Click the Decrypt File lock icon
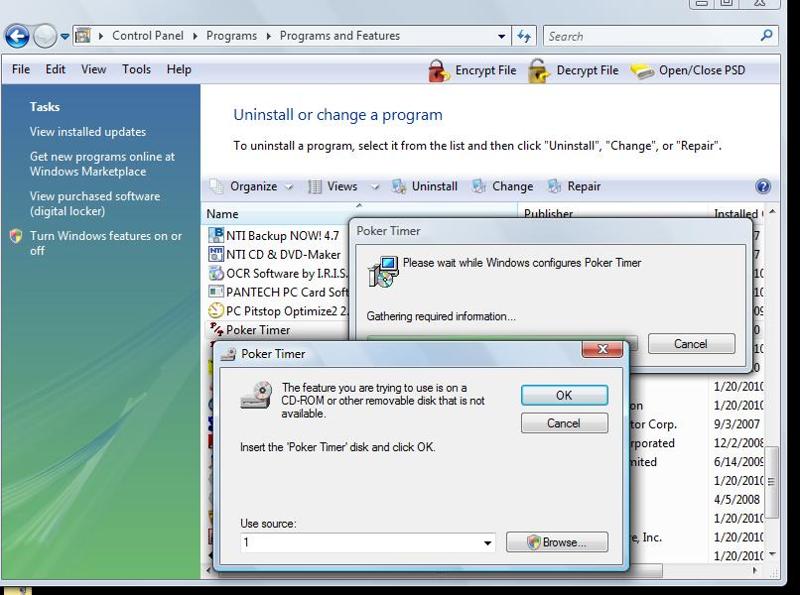Image resolution: width=800 pixels, height=595 pixels. pyautogui.click(x=539, y=70)
